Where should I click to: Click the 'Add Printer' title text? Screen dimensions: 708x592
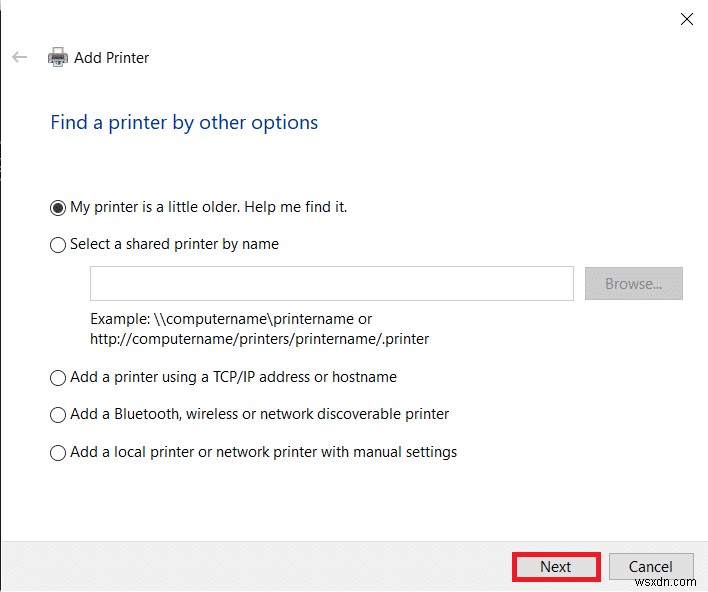112,58
